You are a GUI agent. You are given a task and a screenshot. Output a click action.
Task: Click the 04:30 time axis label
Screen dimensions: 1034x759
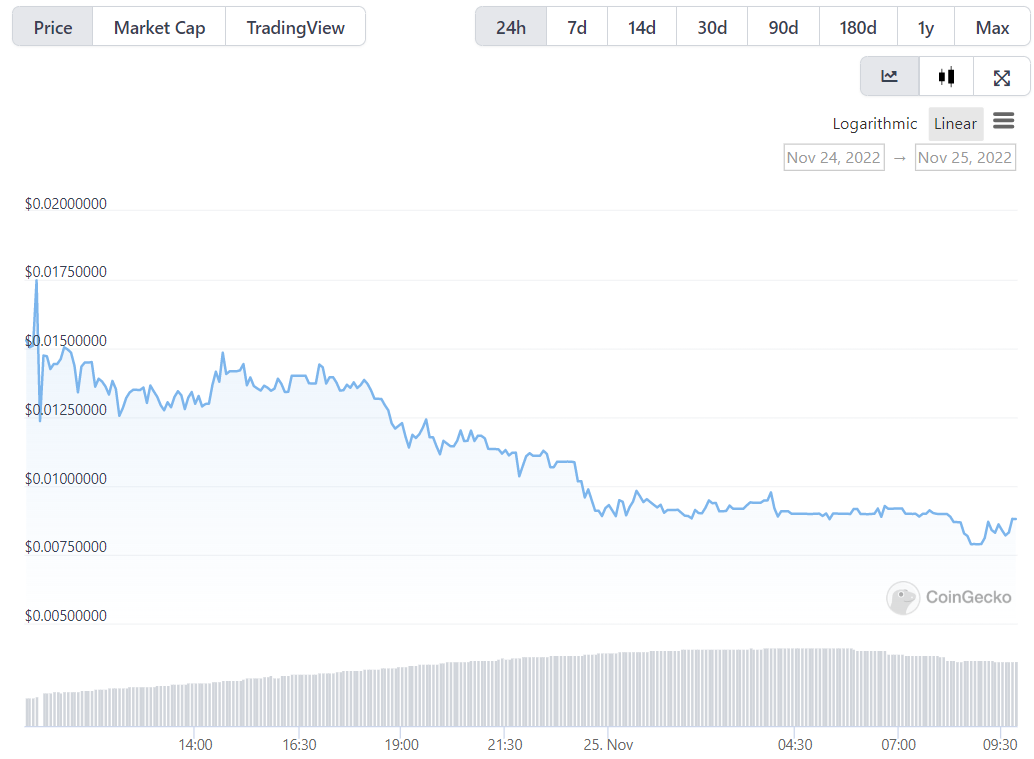pos(795,744)
